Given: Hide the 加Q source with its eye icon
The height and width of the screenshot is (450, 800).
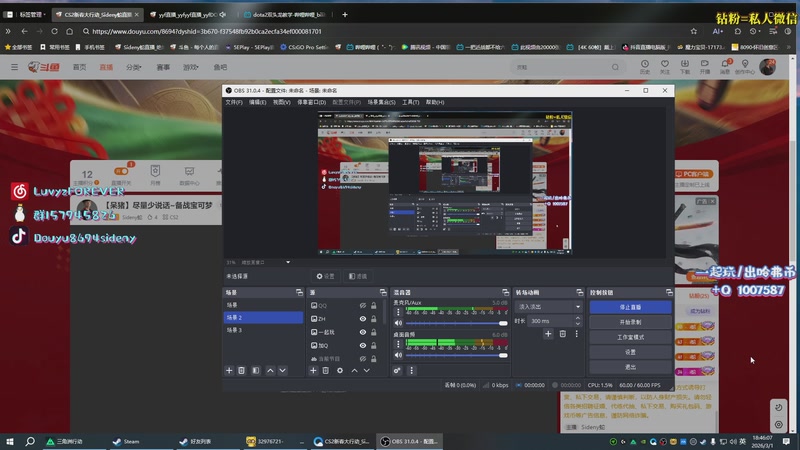Looking at the screenshot, I should [363, 345].
